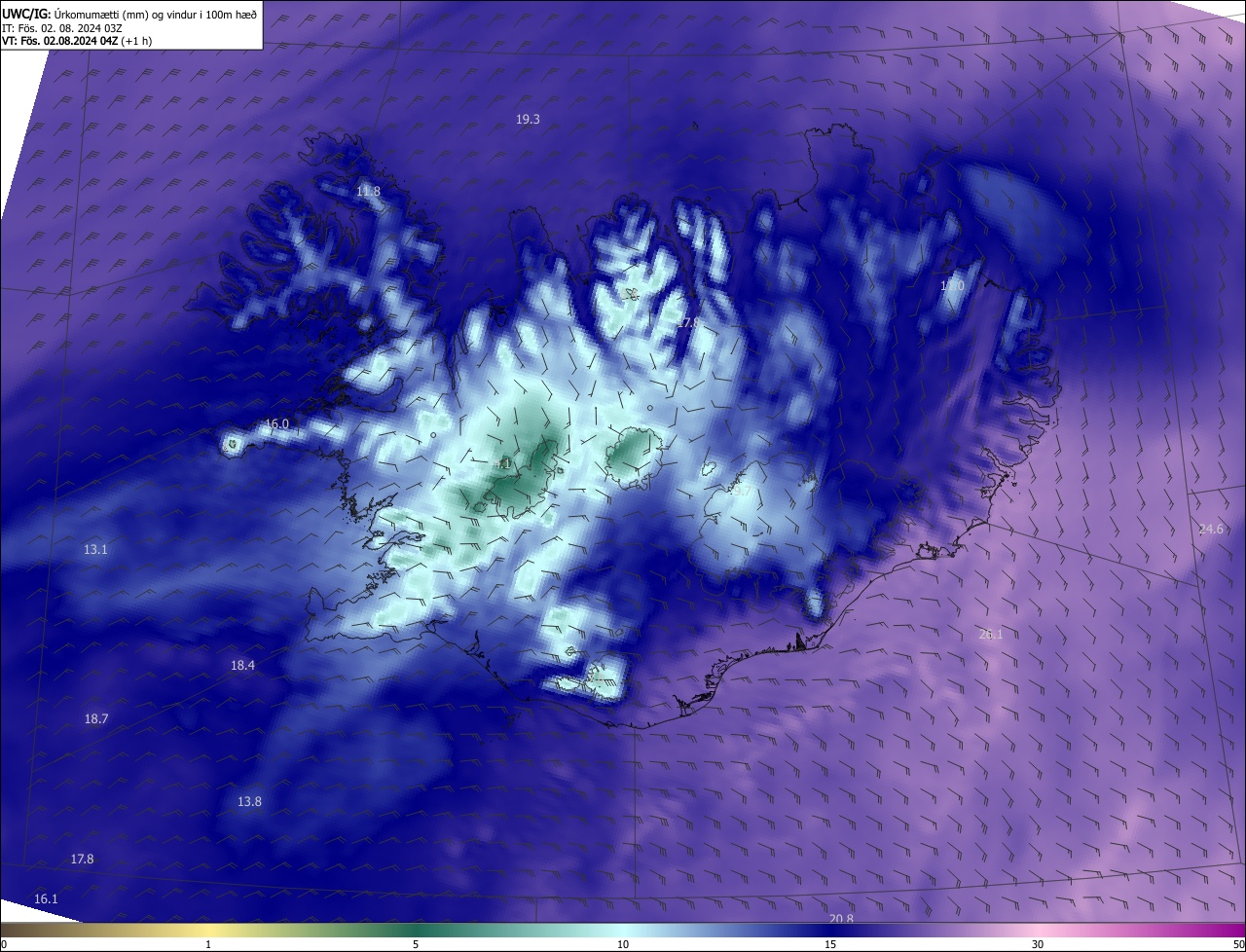Click the 11.0 value in northeast Iceland
Screen dimensions: 1246x952
coord(952,286)
